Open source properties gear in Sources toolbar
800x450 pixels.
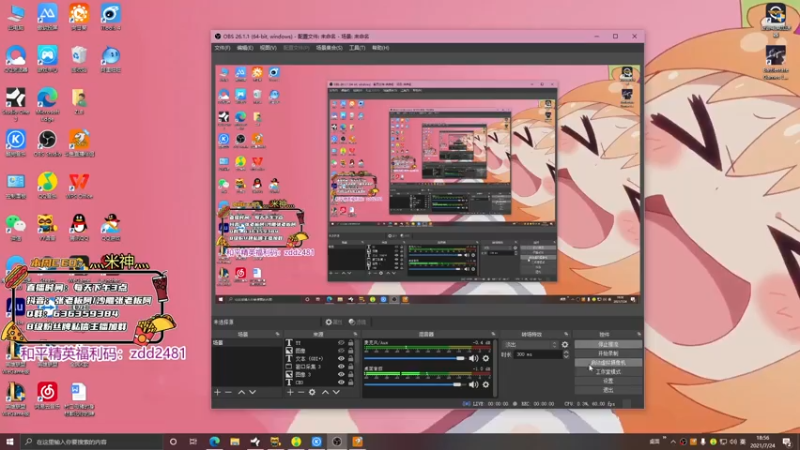312,392
